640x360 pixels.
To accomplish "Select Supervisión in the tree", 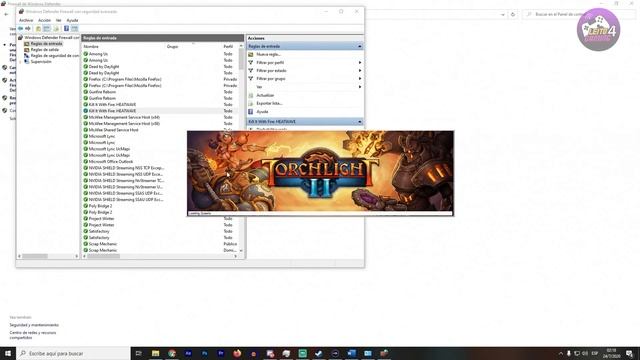I will click(x=38, y=62).
